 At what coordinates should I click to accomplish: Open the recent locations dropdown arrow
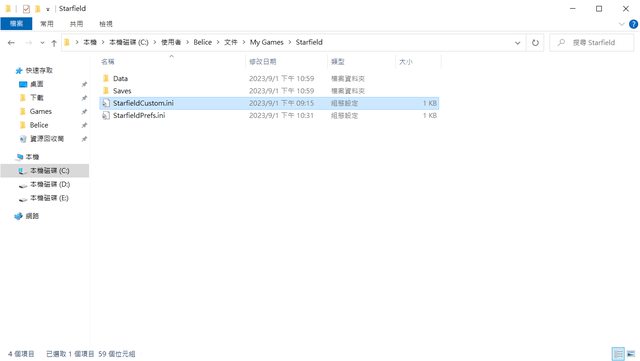(42, 42)
